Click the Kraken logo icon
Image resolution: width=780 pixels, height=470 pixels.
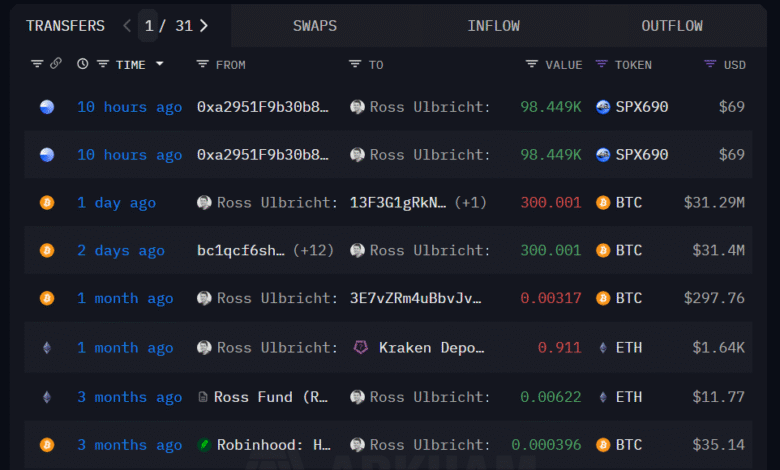point(361,347)
